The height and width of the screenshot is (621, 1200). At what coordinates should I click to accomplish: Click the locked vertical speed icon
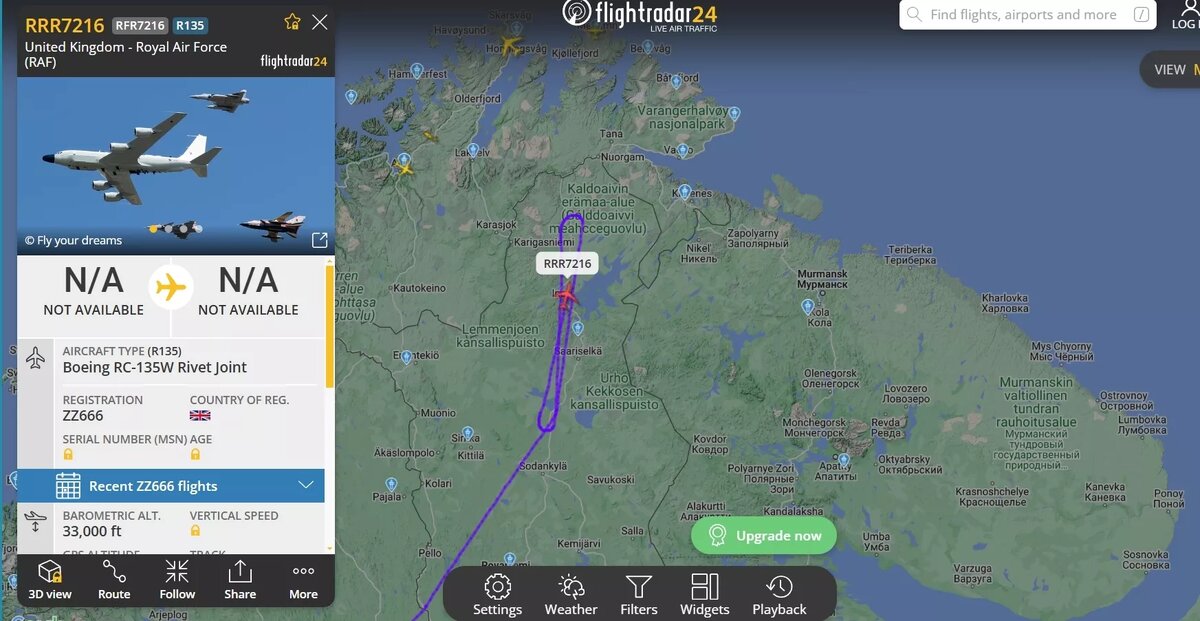195,533
